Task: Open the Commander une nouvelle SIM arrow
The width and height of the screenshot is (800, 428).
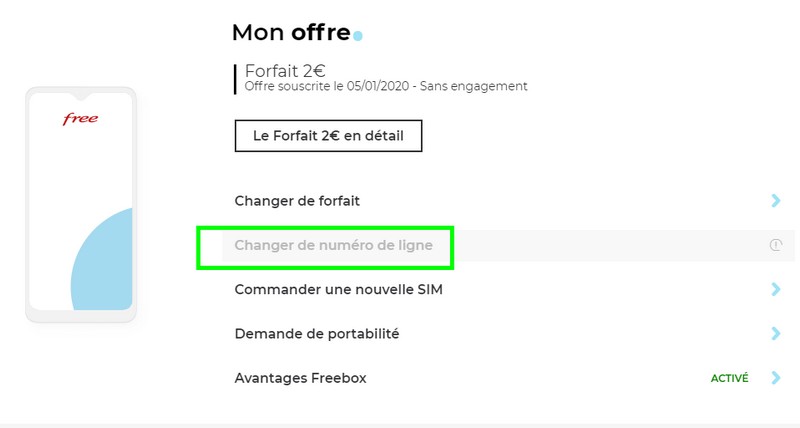Action: [775, 290]
